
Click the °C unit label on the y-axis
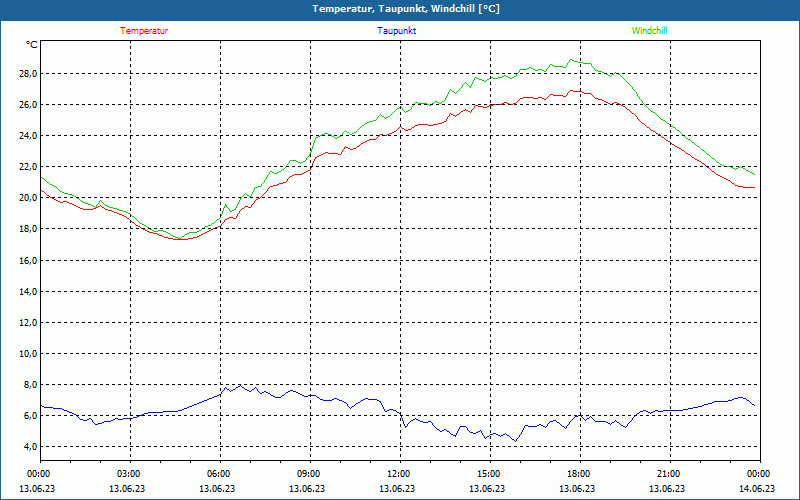coord(32,45)
